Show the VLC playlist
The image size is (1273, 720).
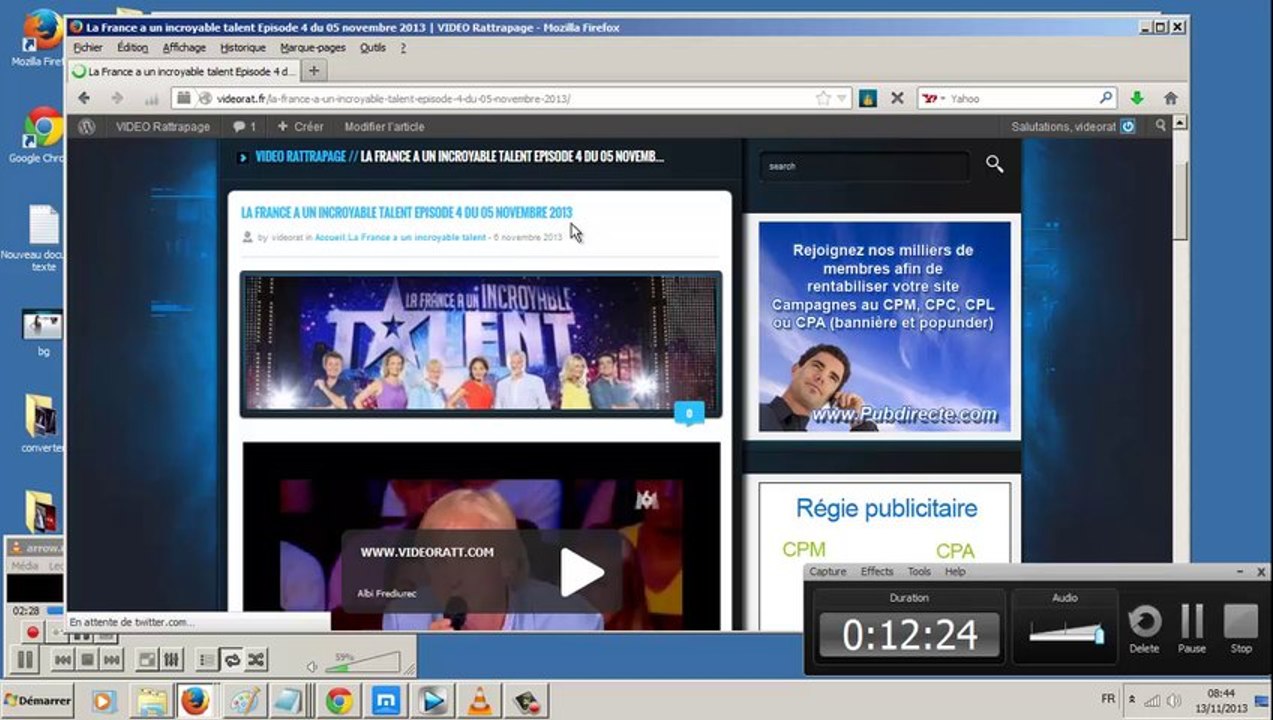tap(207, 660)
